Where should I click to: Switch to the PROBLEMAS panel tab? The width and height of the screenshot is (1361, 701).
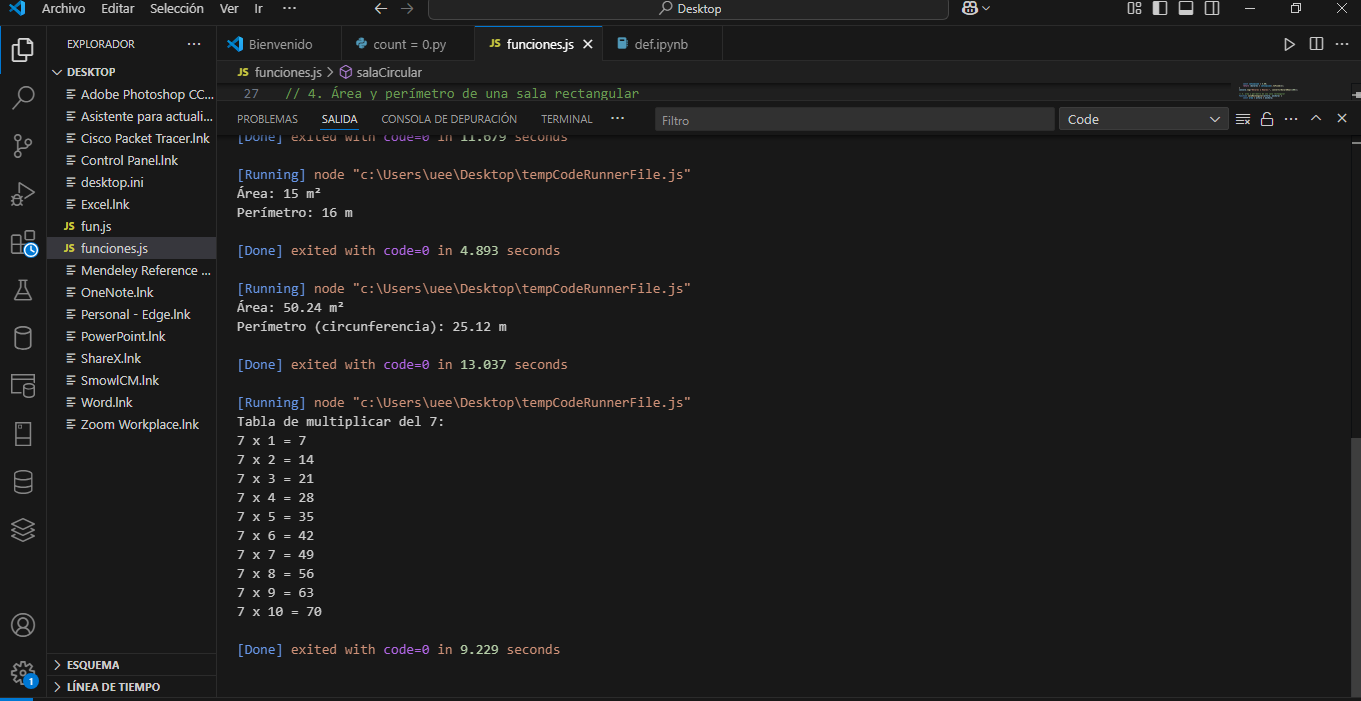tap(267, 119)
